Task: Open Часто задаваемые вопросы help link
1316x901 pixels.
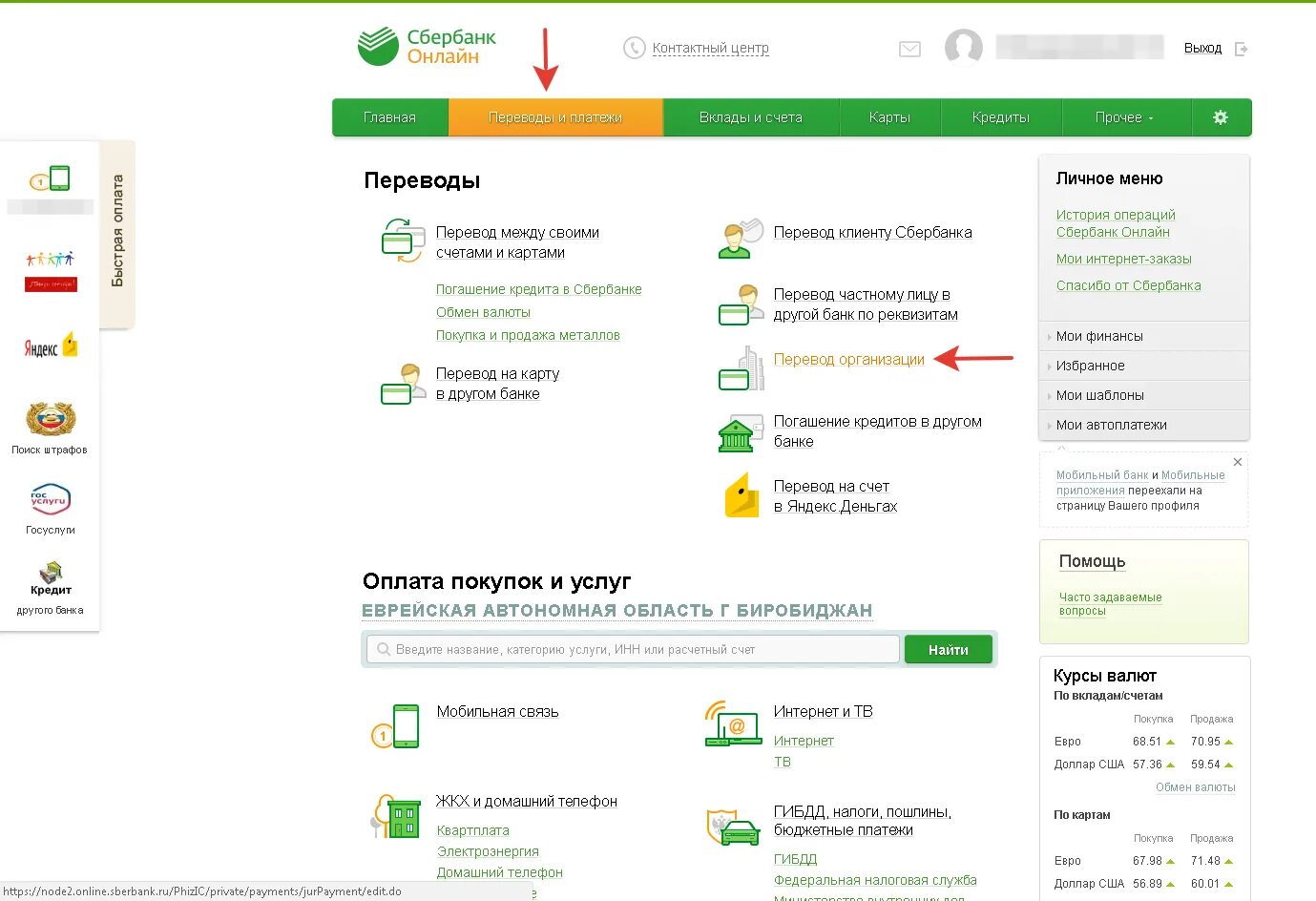Action: [1110, 603]
